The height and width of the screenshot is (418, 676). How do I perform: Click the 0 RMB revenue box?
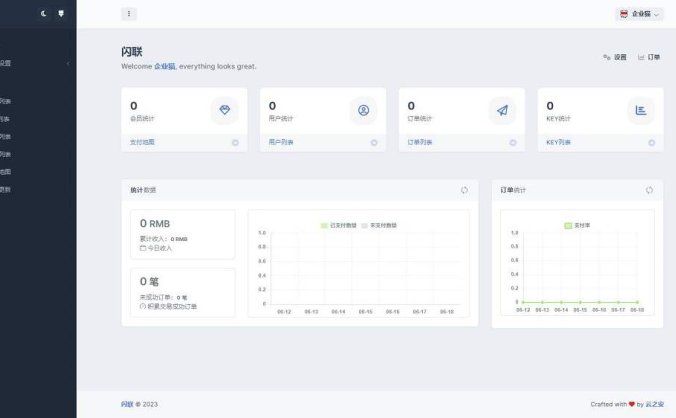coord(183,234)
